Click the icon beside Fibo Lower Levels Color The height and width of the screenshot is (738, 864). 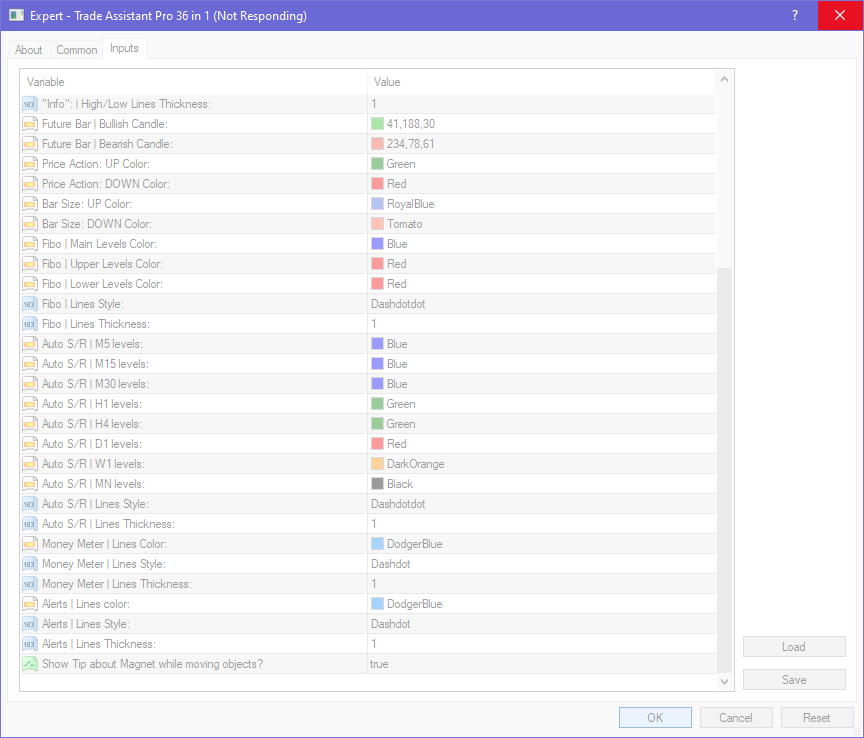coord(30,284)
